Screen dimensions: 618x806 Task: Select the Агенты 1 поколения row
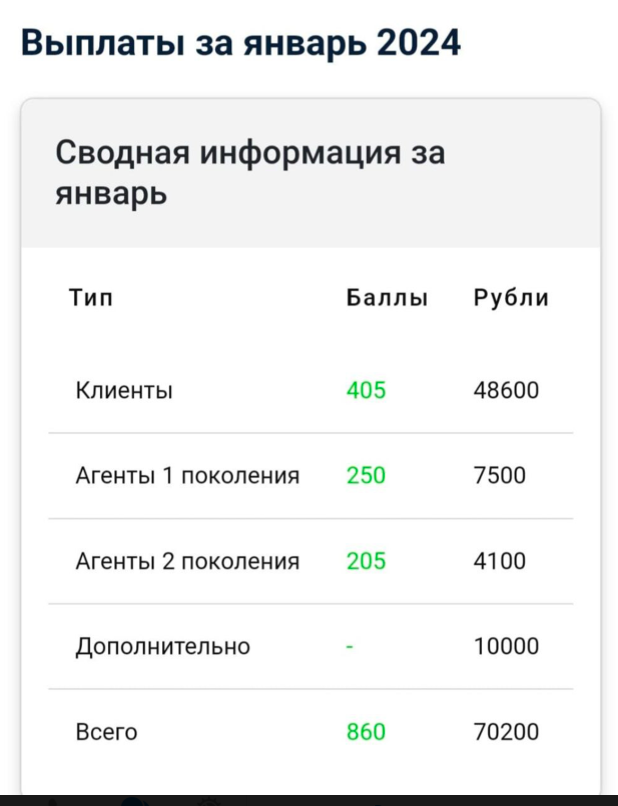(188, 476)
